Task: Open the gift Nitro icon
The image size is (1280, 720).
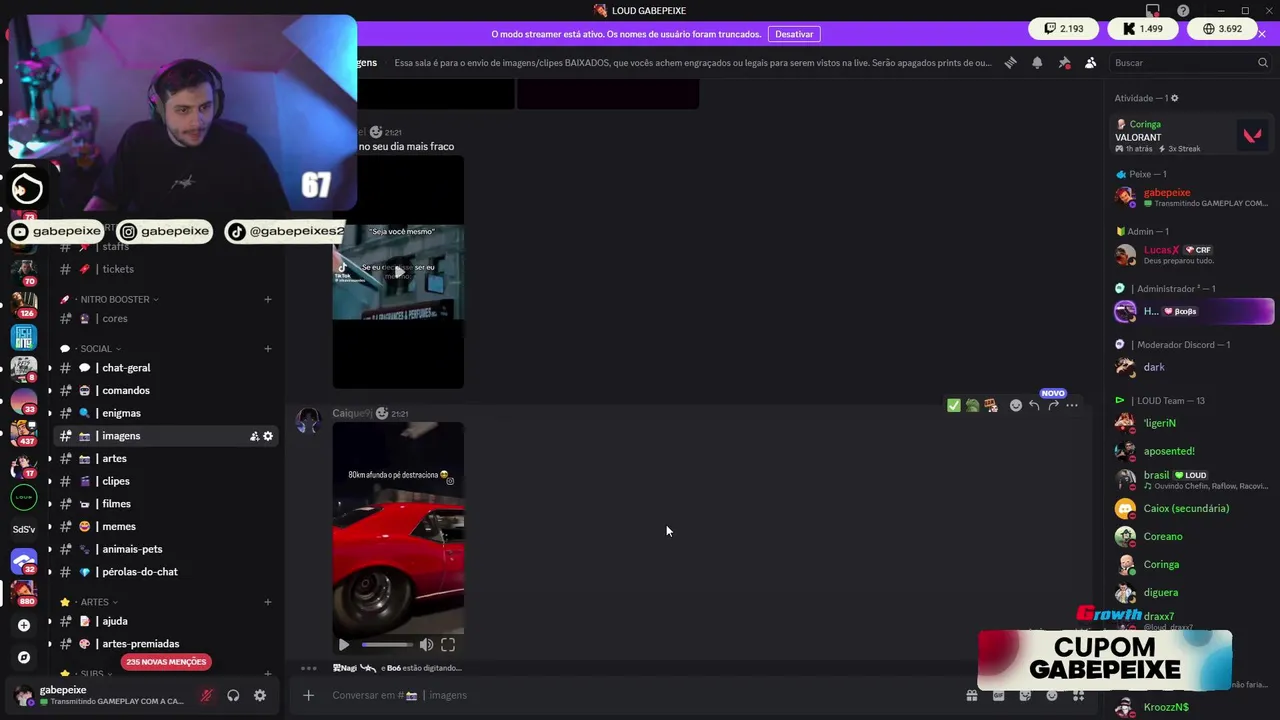Action: pos(971,696)
